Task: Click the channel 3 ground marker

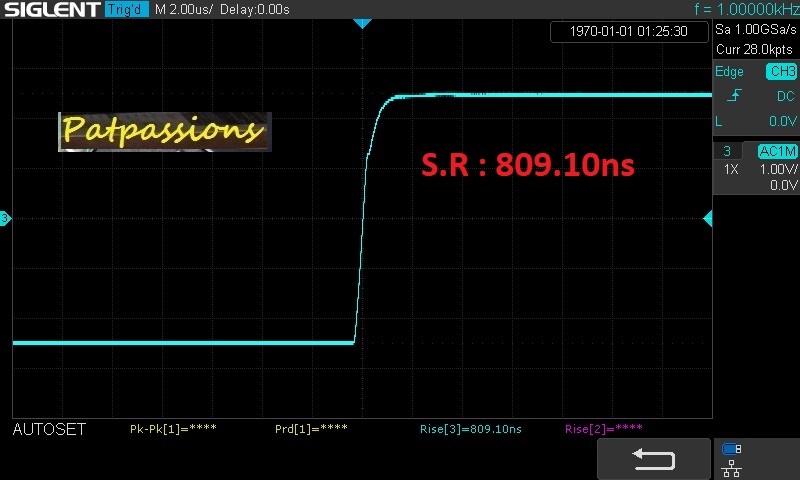Action: pyautogui.click(x=5, y=218)
